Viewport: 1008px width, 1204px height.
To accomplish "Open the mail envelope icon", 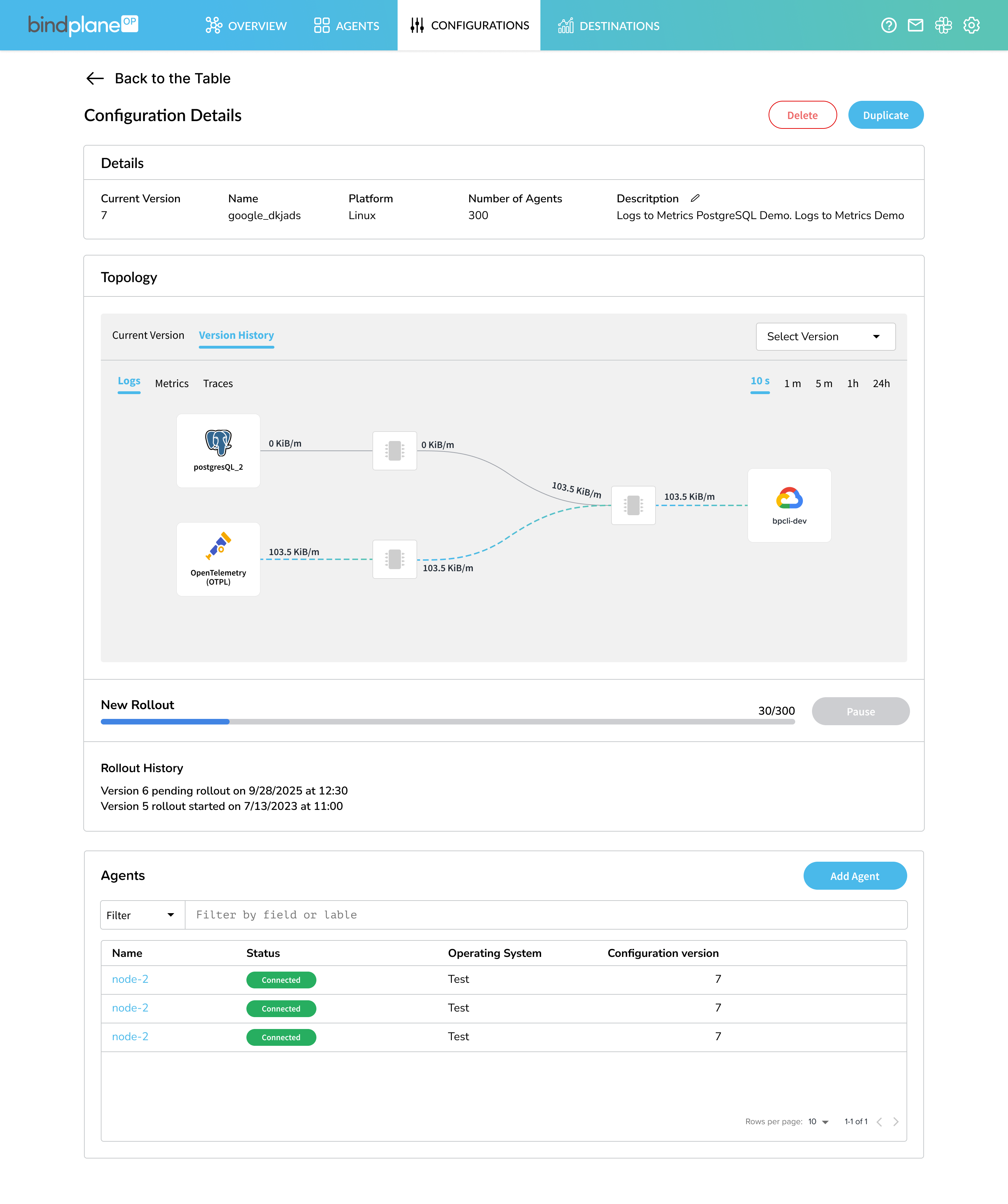I will [x=915, y=25].
